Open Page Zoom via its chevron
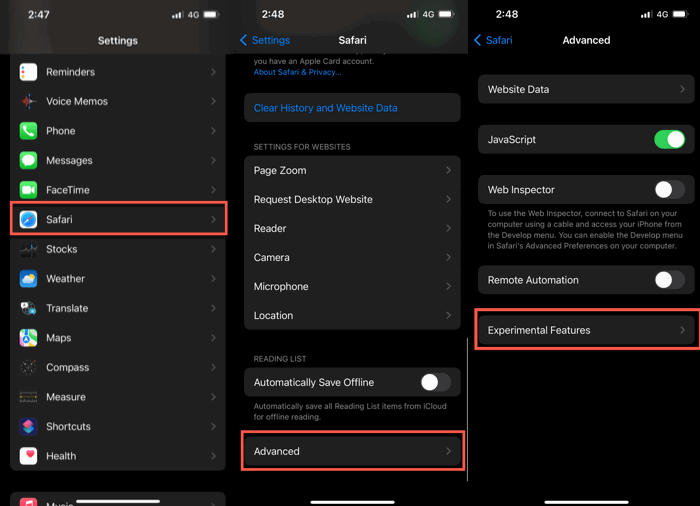Image resolution: width=700 pixels, height=506 pixels. tap(448, 170)
